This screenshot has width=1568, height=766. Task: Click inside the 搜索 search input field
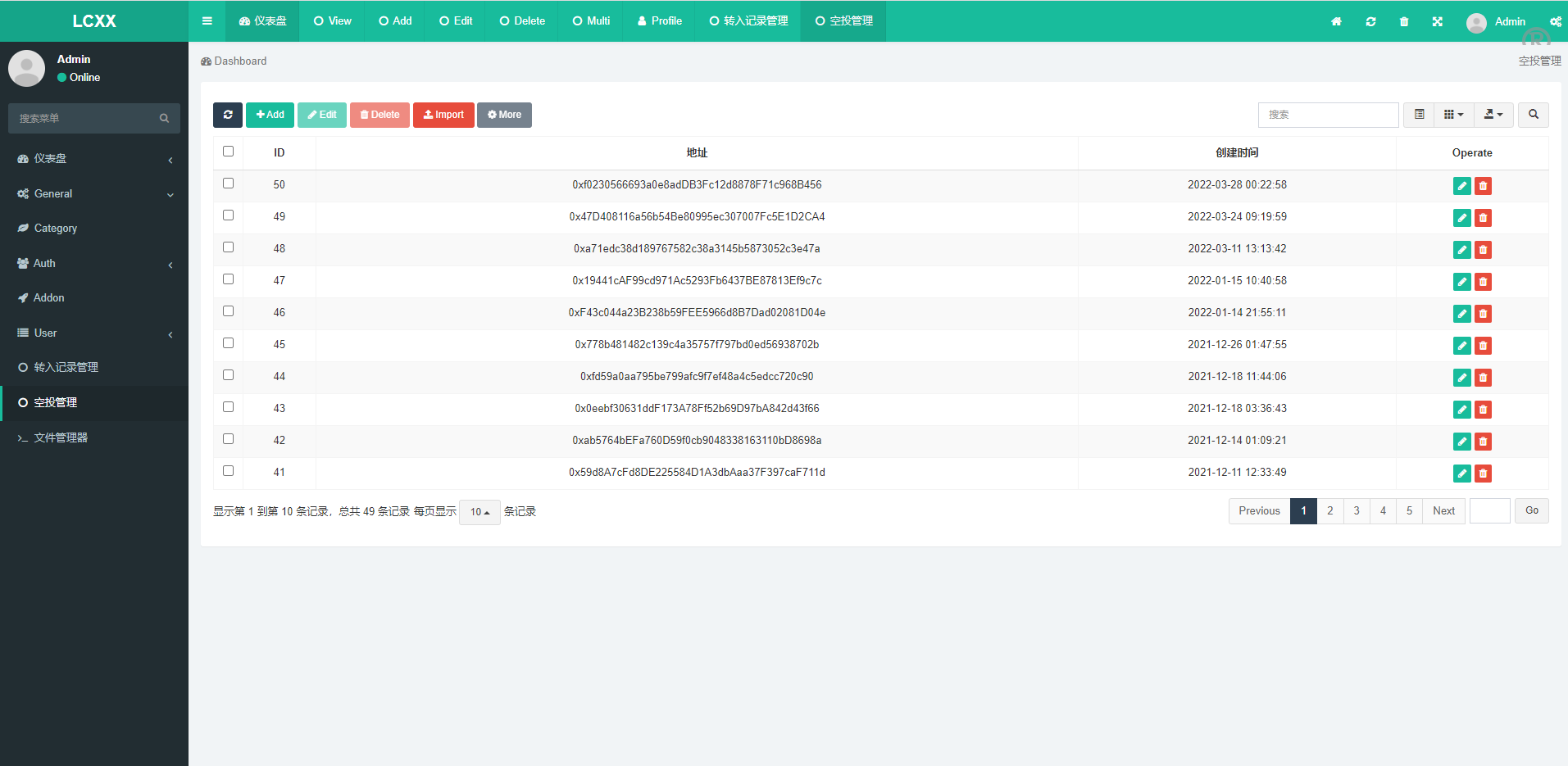tap(1328, 115)
